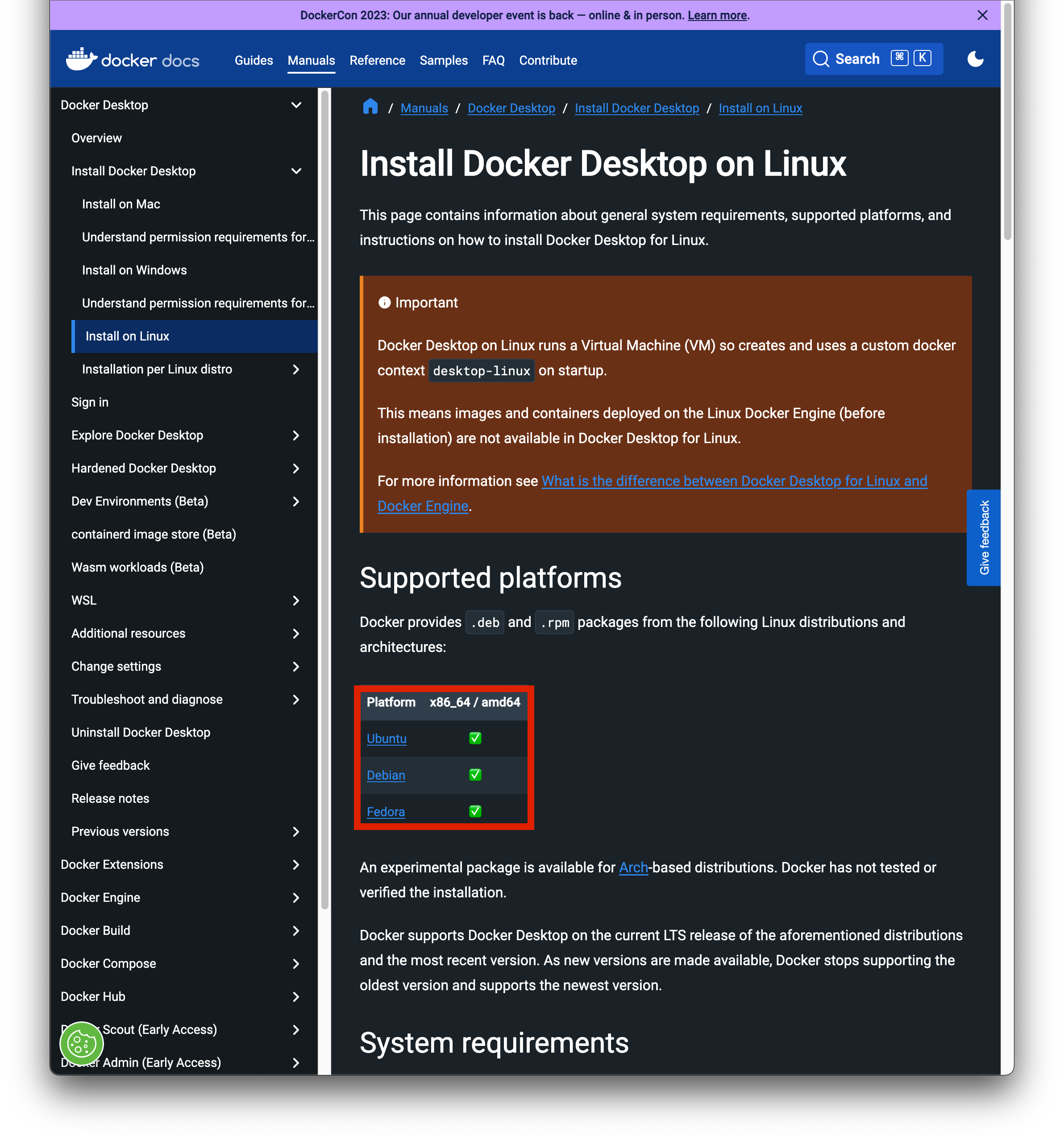The image size is (1064, 1141).
Task: Open the Docker Engine difference link
Action: coord(734,481)
